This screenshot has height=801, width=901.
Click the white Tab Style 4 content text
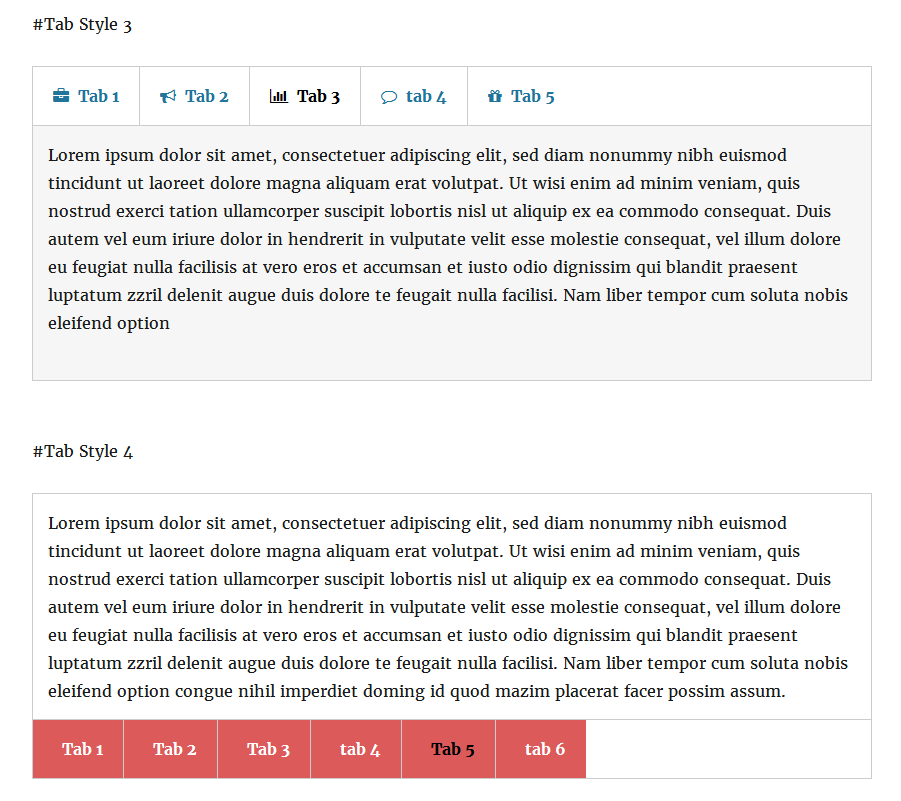448,607
